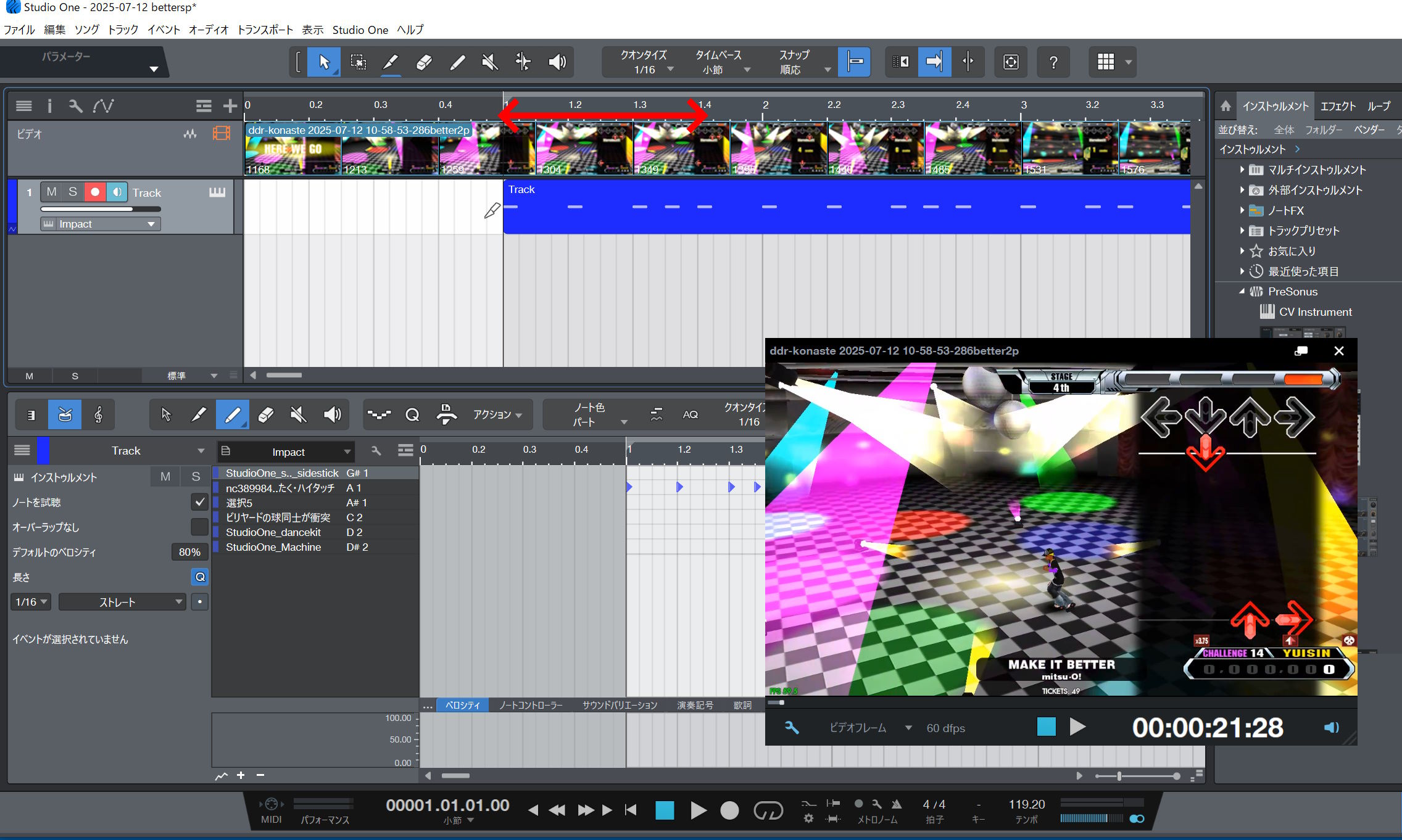The width and height of the screenshot is (1402, 840).
Task: Select the Range tool in top toolbar
Action: coord(358,62)
